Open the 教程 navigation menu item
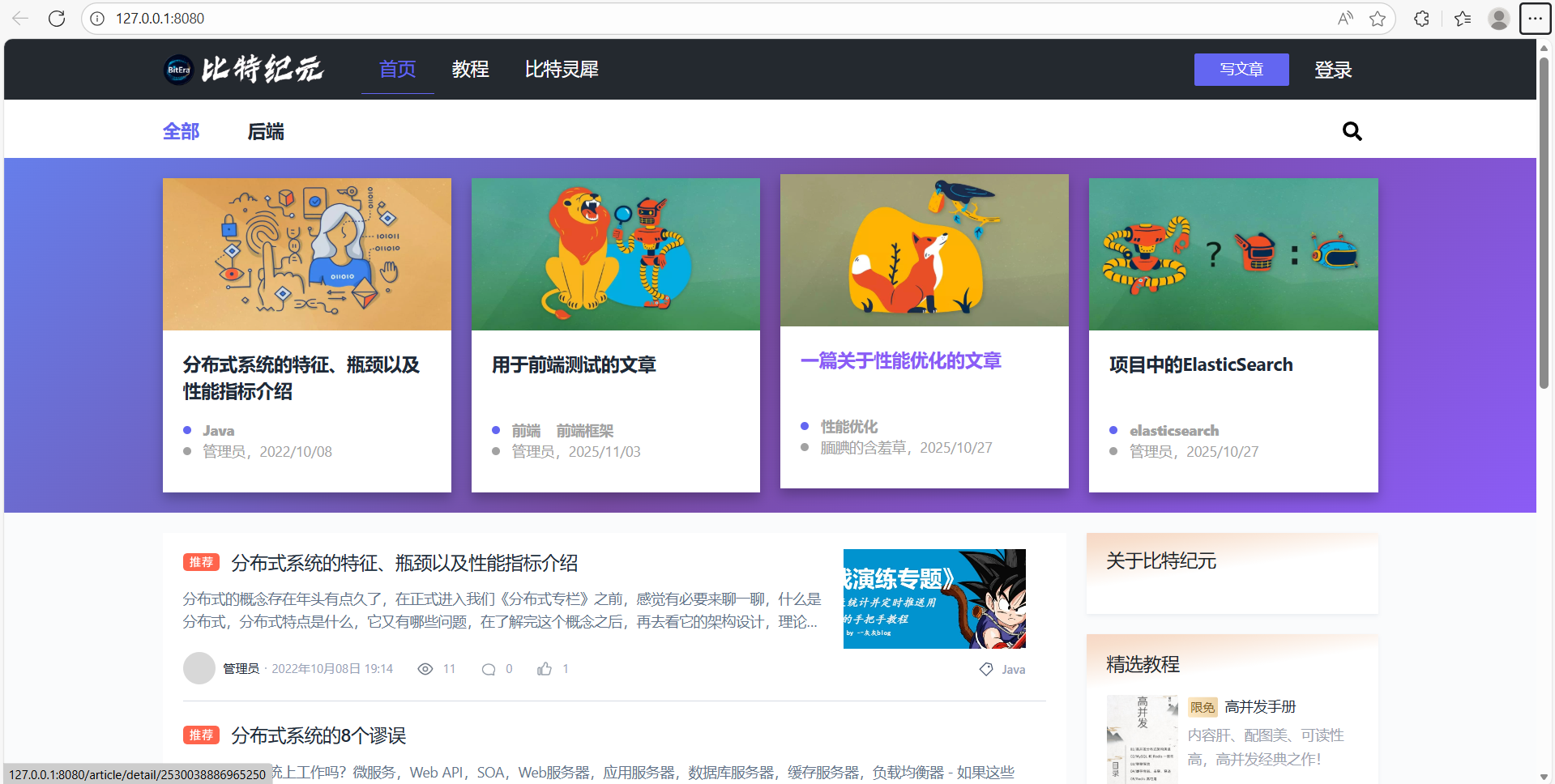Viewport: 1555px width, 784px height. coord(470,70)
